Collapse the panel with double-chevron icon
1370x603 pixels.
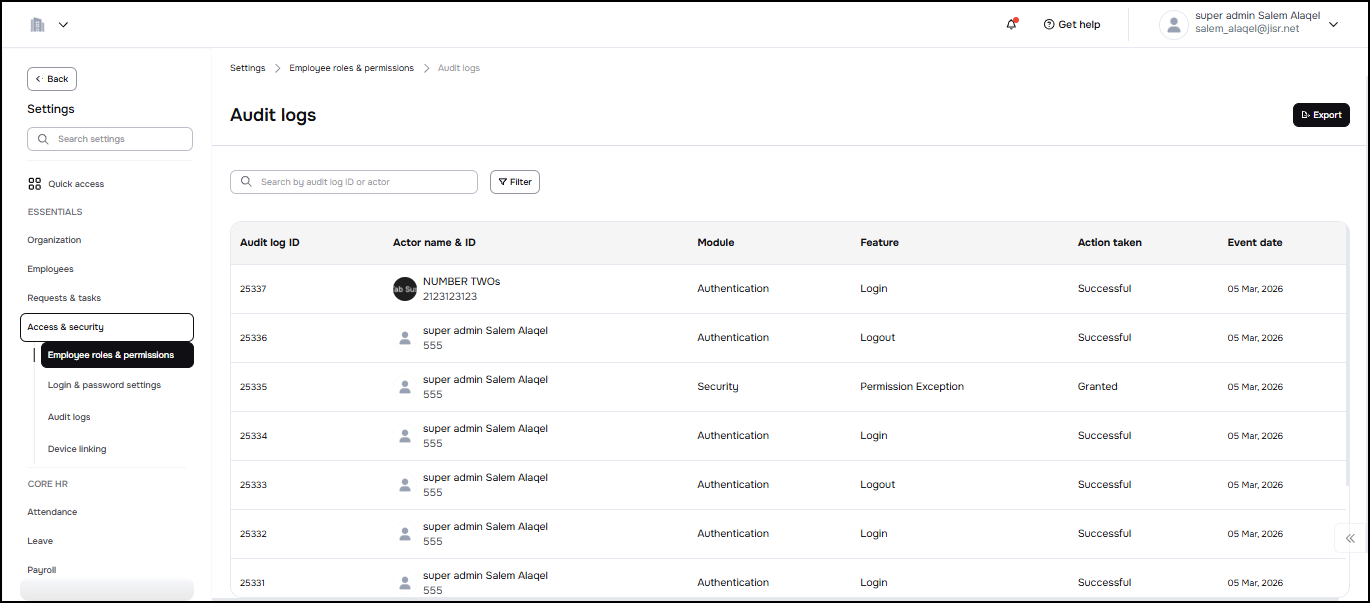click(x=1350, y=538)
